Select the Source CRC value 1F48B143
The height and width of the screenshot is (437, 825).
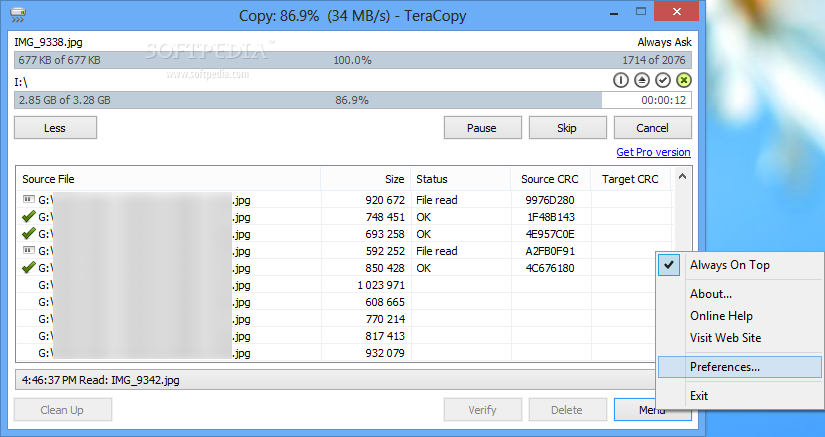(551, 217)
